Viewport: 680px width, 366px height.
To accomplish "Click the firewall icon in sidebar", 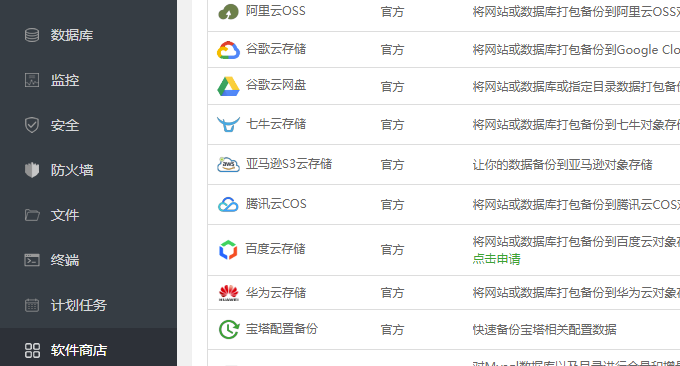I will pyautogui.click(x=32, y=170).
